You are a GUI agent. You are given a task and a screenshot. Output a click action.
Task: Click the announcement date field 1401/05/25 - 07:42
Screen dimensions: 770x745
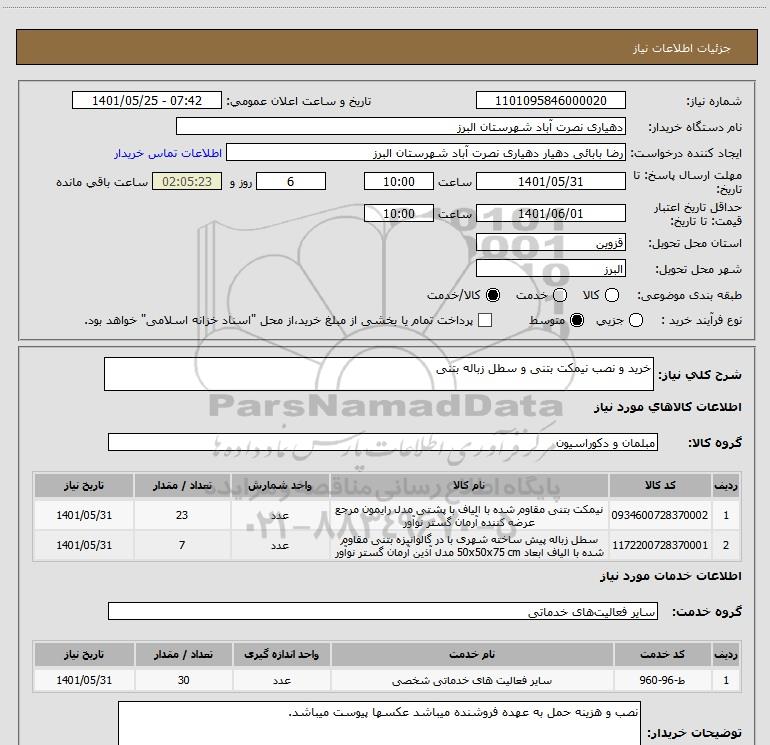click(147, 100)
